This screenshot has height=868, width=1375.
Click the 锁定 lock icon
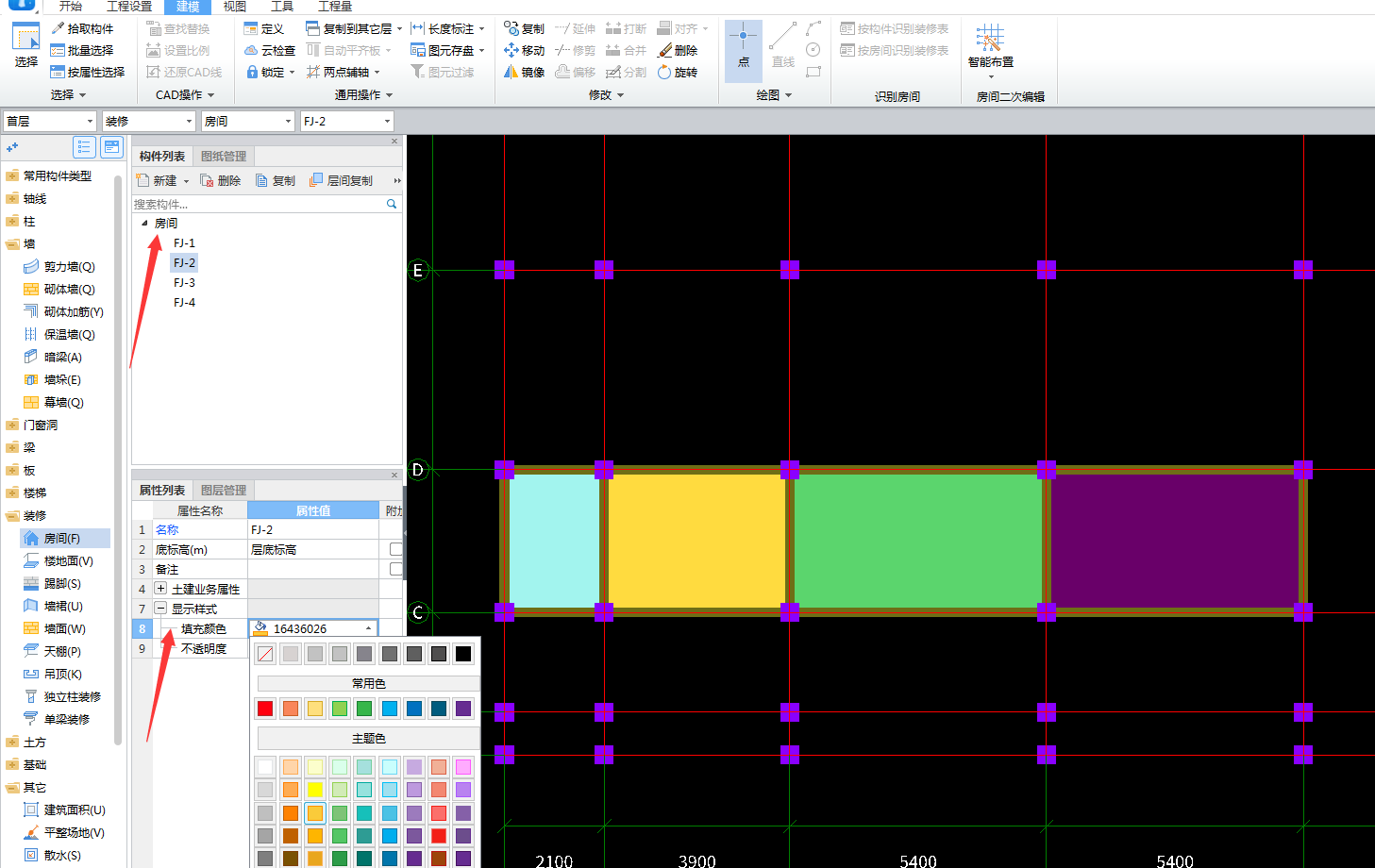pyautogui.click(x=252, y=72)
